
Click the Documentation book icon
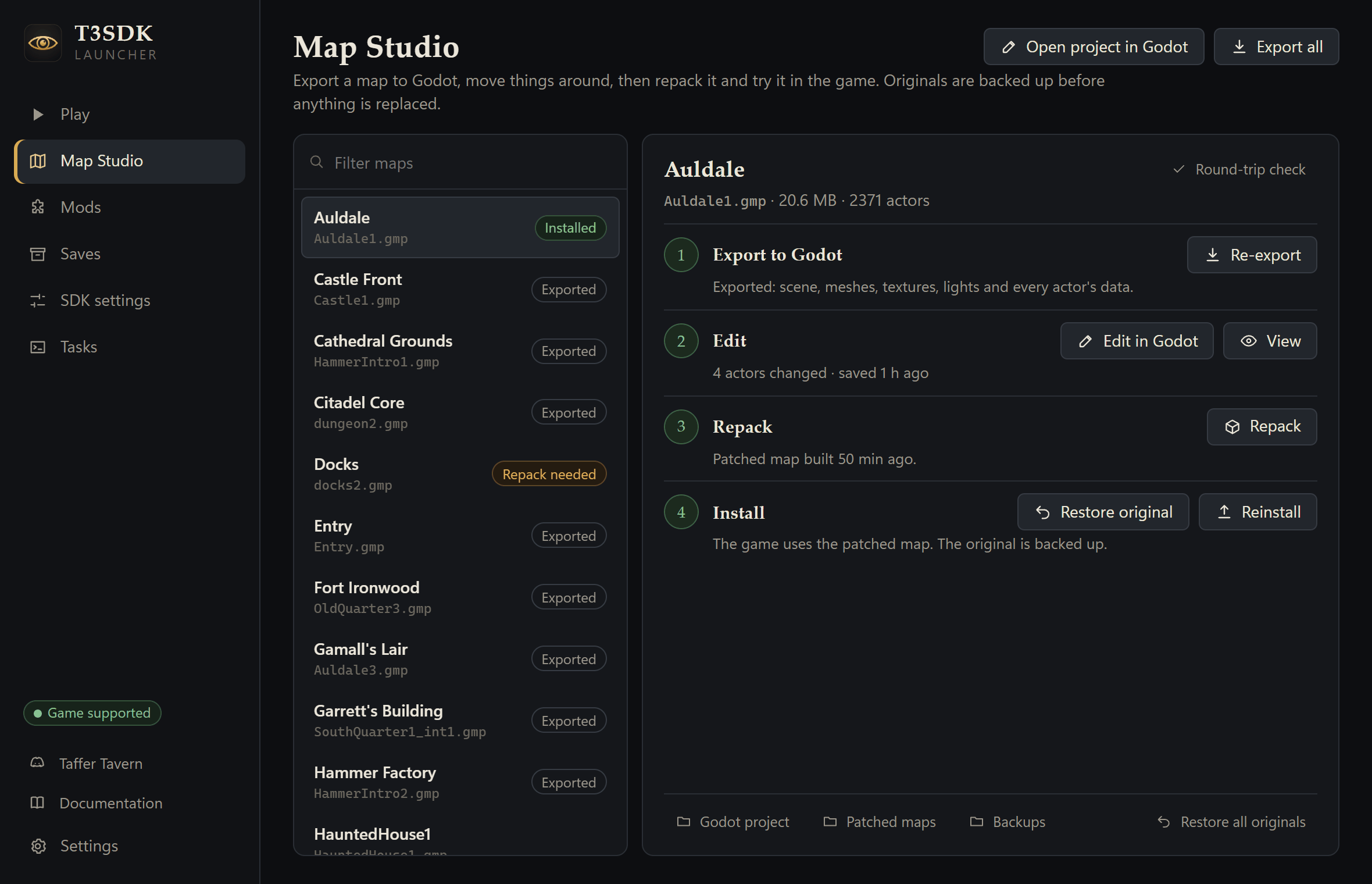pyautogui.click(x=37, y=803)
